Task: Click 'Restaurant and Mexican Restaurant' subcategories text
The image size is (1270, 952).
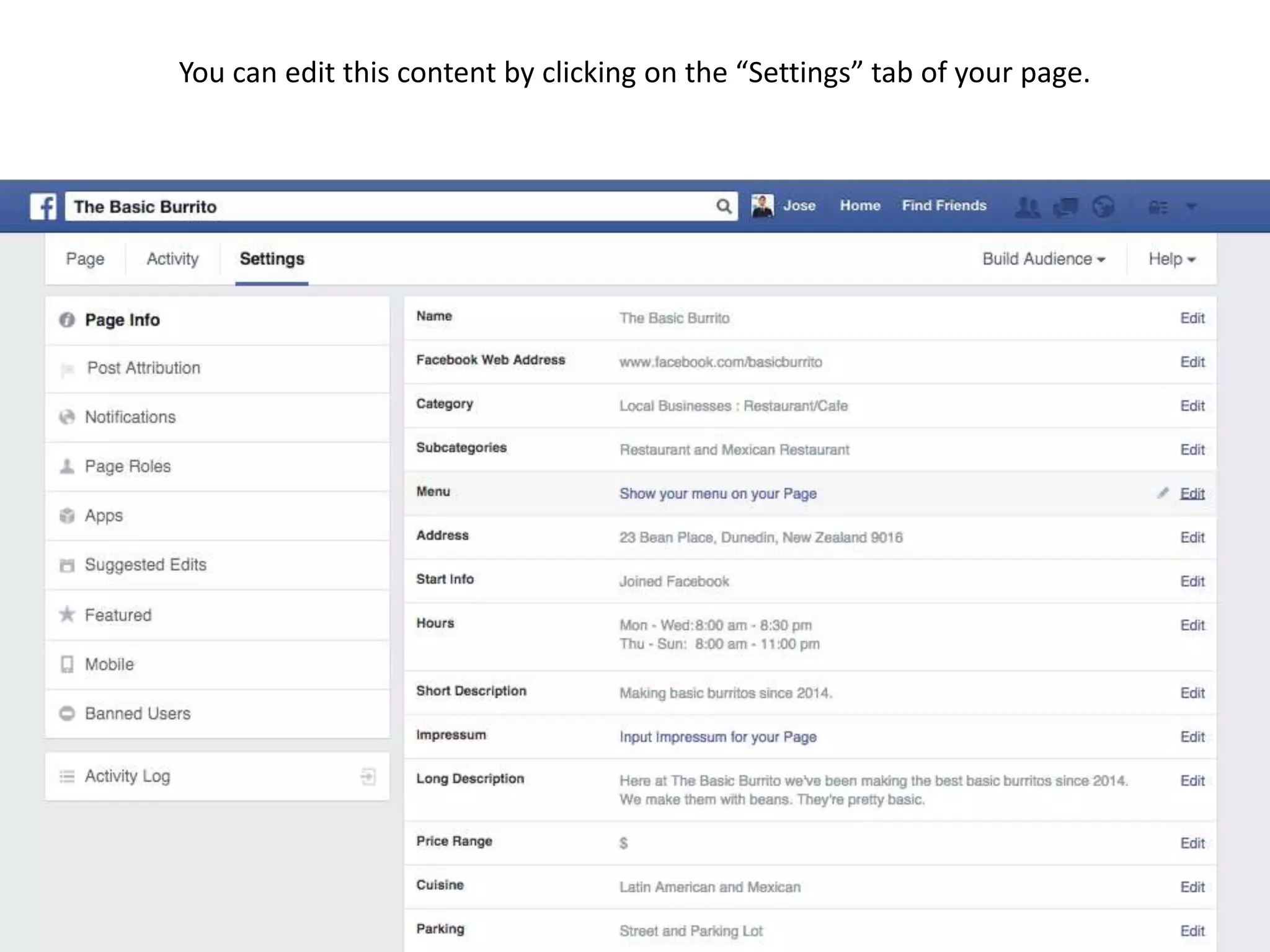Action: click(x=734, y=450)
